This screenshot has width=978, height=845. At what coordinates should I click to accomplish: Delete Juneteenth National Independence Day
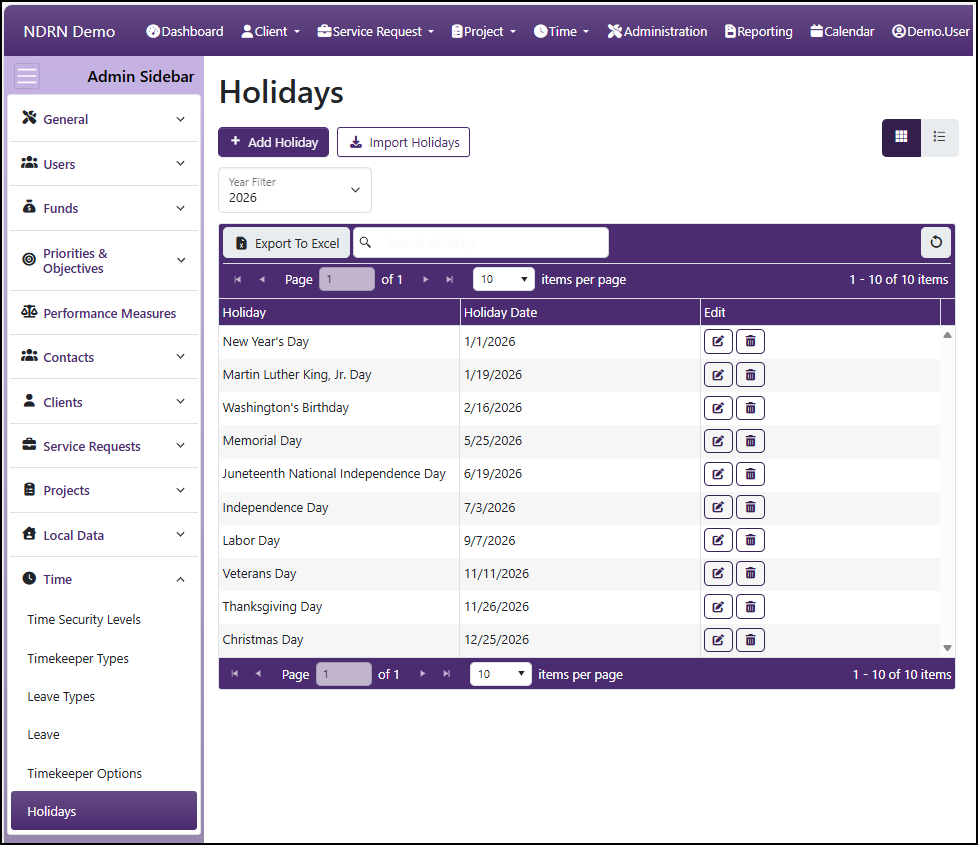click(750, 474)
